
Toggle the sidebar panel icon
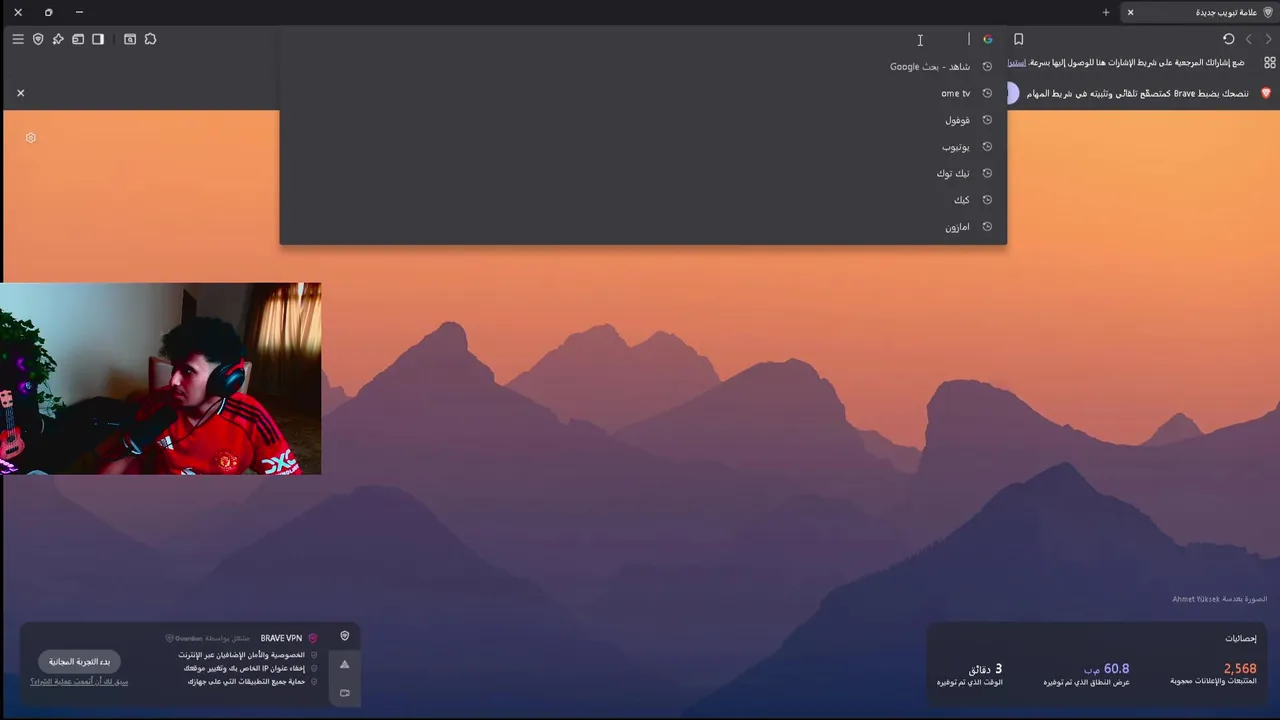(98, 39)
